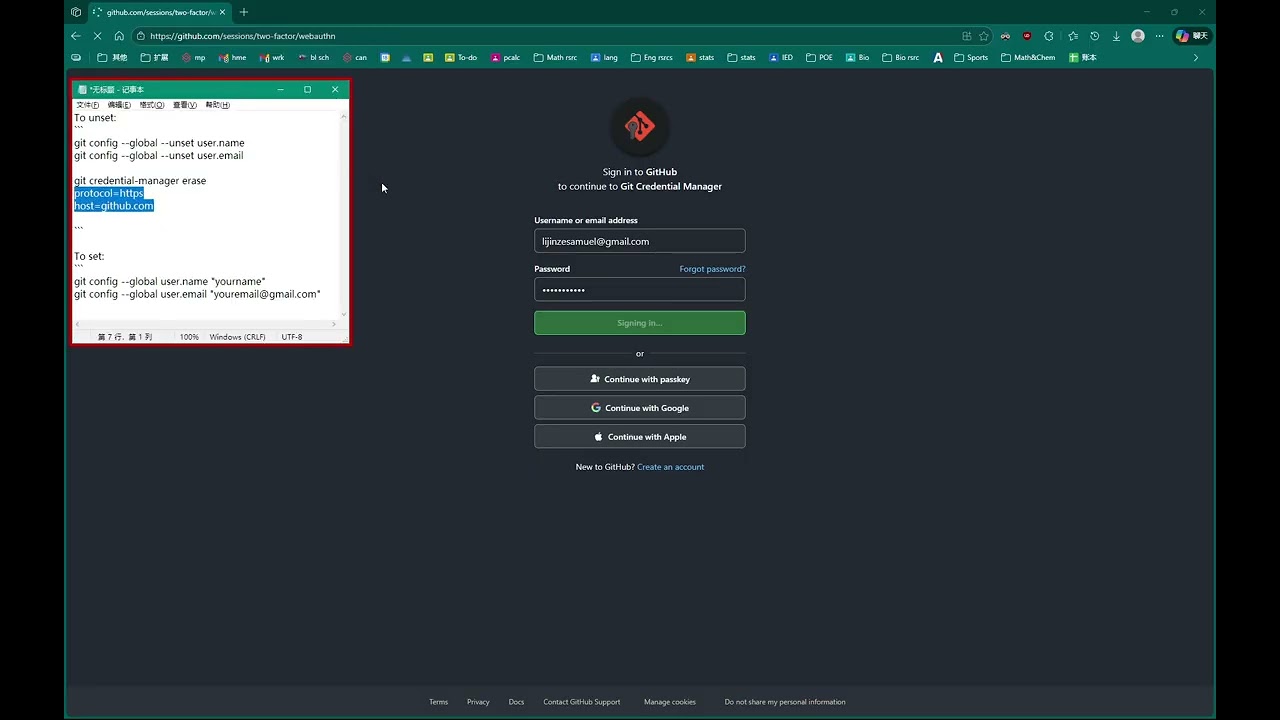
Task: Open the favorites list icon
Action: point(1073,36)
